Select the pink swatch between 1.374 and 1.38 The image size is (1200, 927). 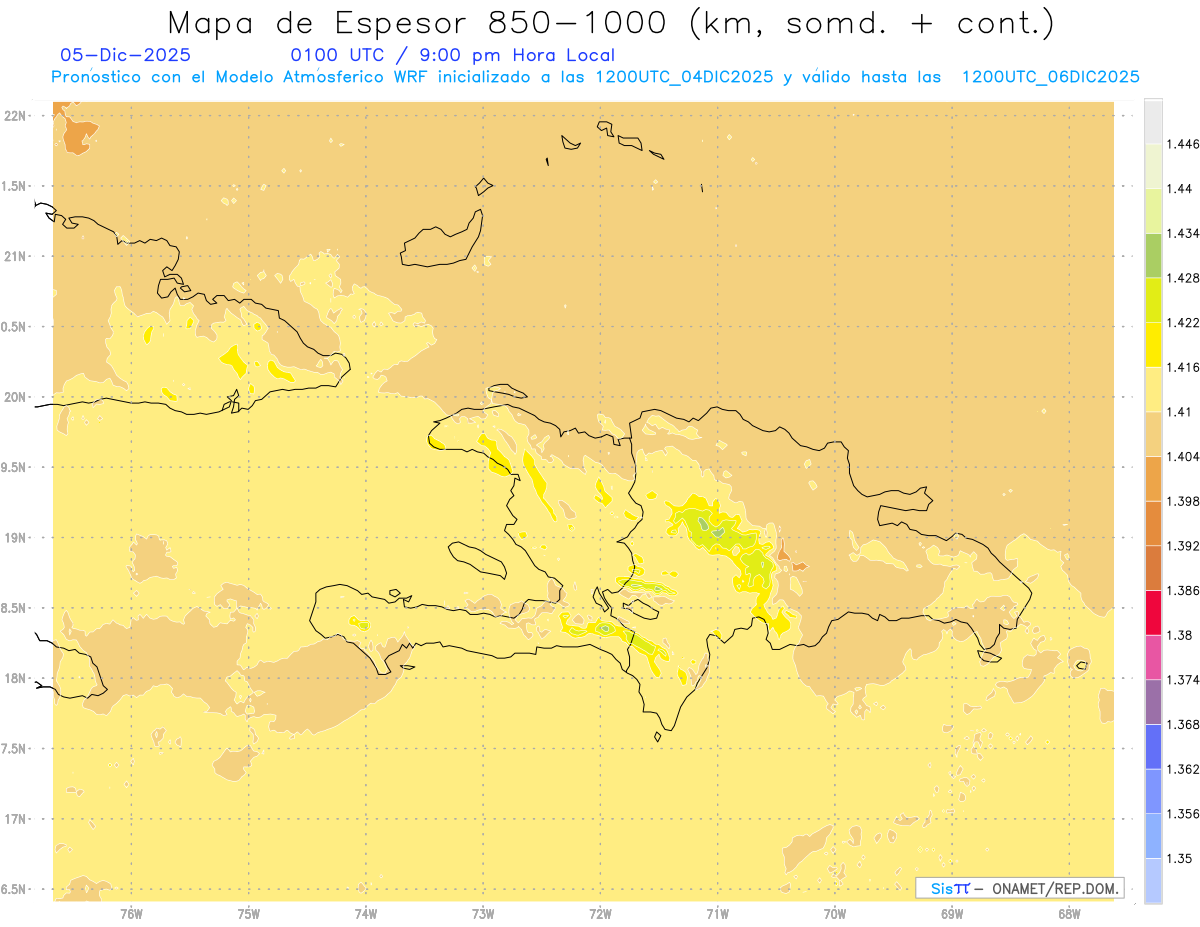(1153, 657)
